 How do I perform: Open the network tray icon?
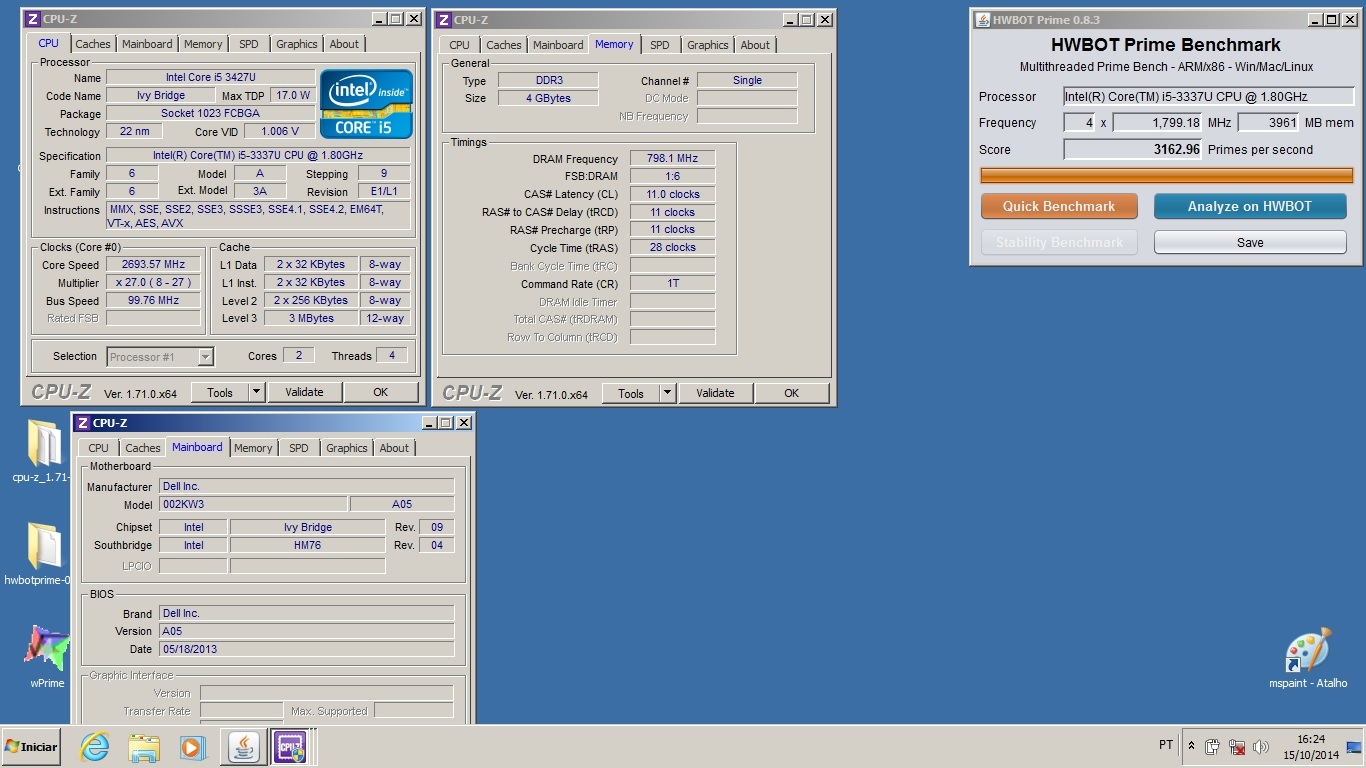coord(1237,747)
